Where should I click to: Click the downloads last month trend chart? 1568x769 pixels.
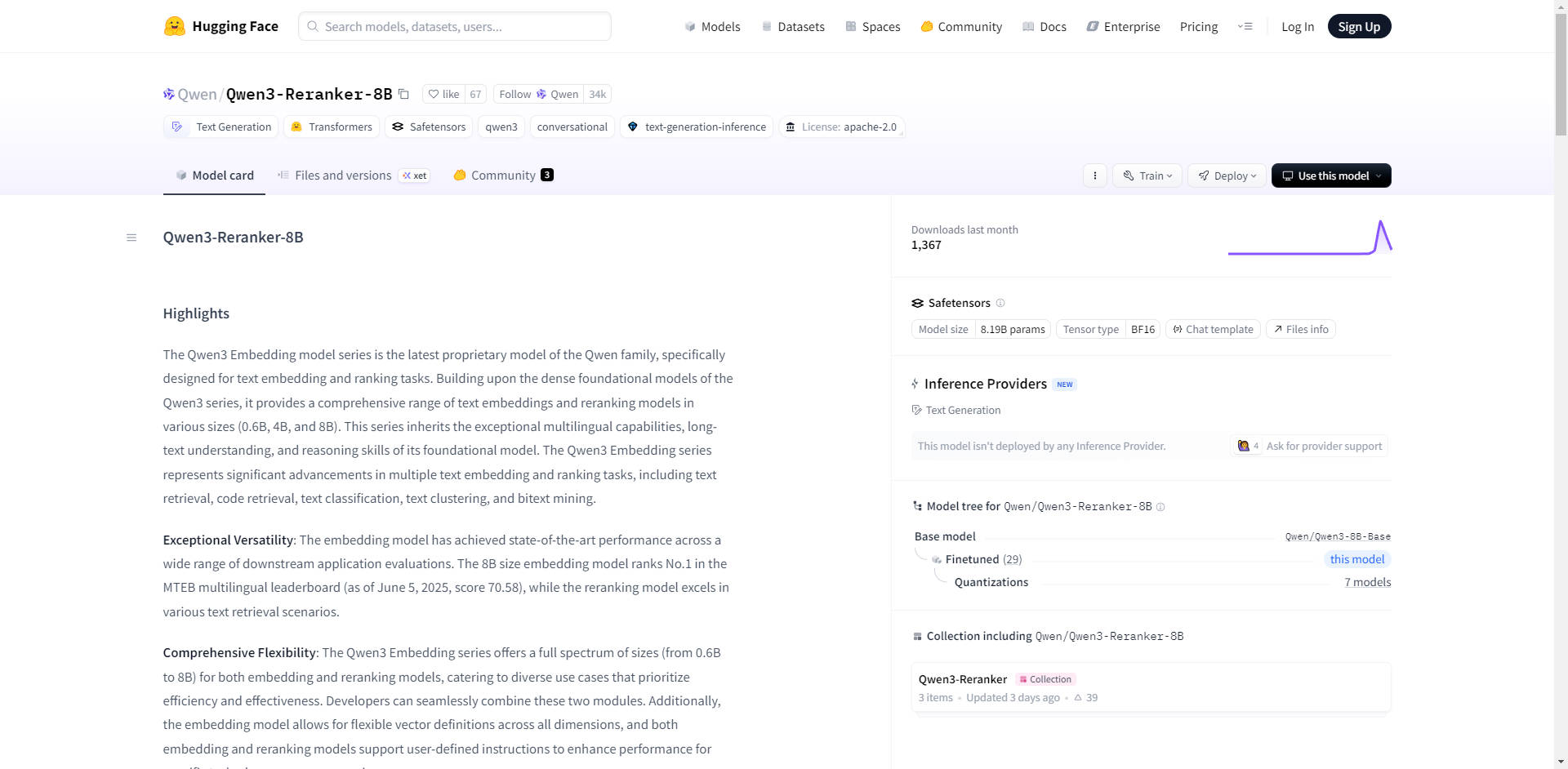pyautogui.click(x=1309, y=238)
